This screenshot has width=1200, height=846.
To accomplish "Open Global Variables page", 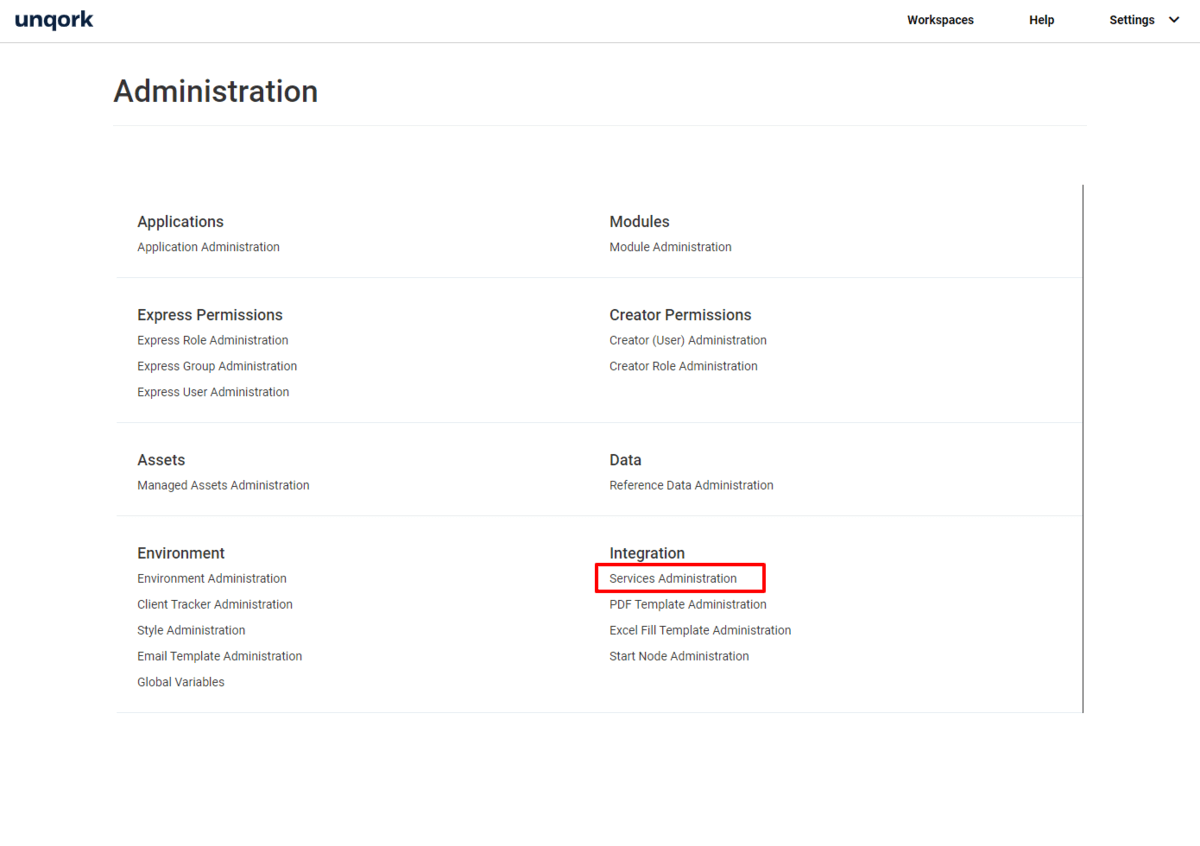I will click(x=181, y=682).
